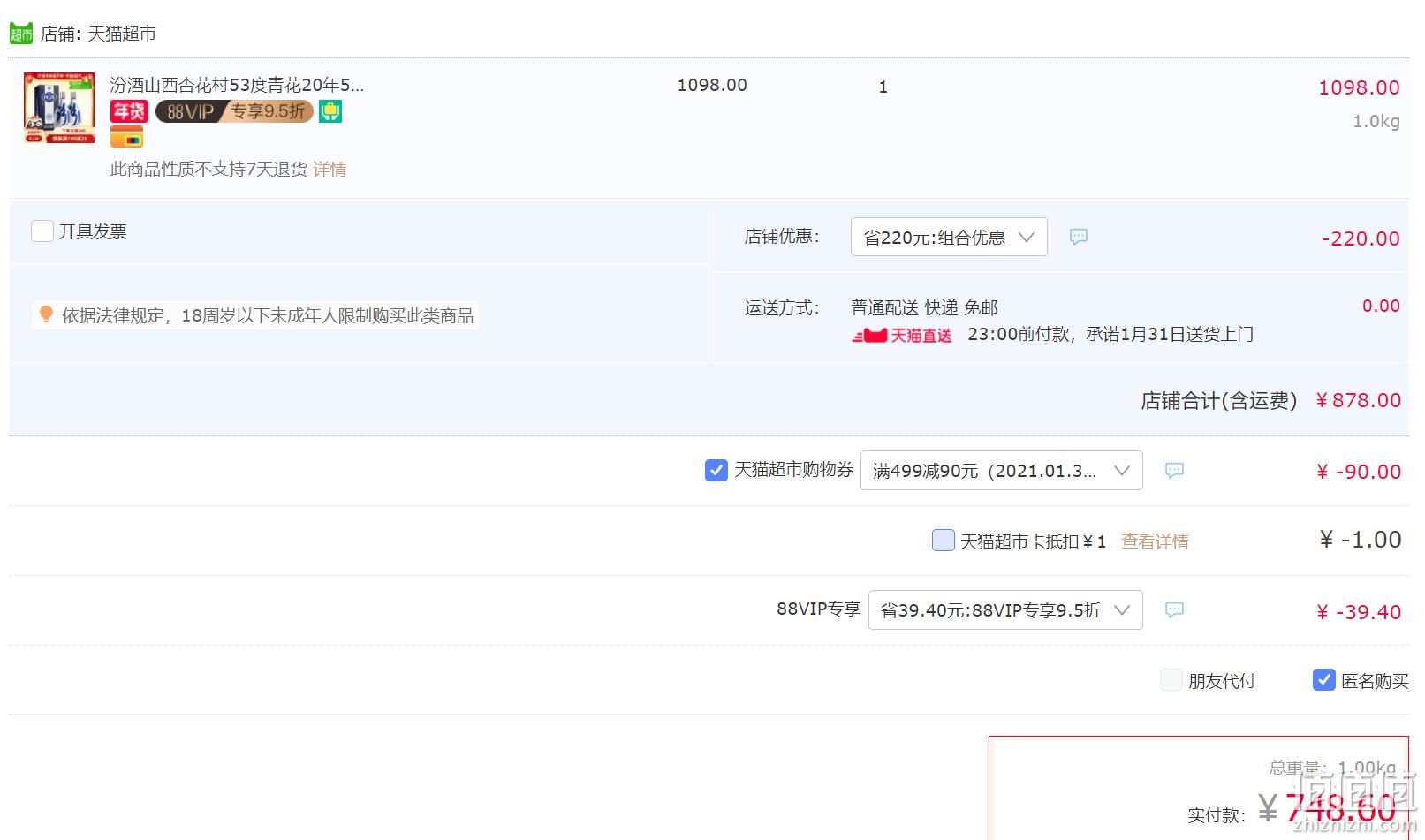This screenshot has width=1425, height=840.
Task: Toggle the 天猫超市卡抵扣 checkbox
Action: click(944, 540)
